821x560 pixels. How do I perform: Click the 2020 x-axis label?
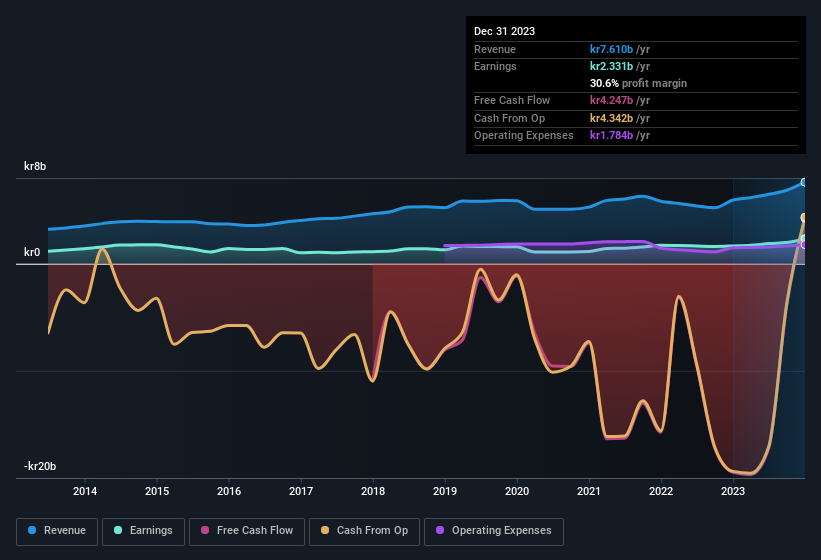coord(517,491)
